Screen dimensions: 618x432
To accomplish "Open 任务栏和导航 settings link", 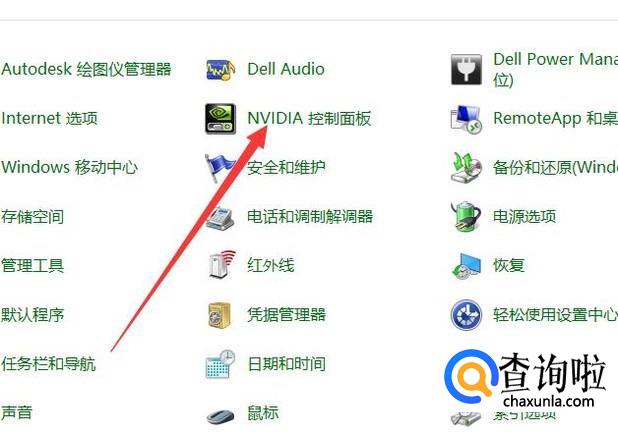I will click(48, 363).
